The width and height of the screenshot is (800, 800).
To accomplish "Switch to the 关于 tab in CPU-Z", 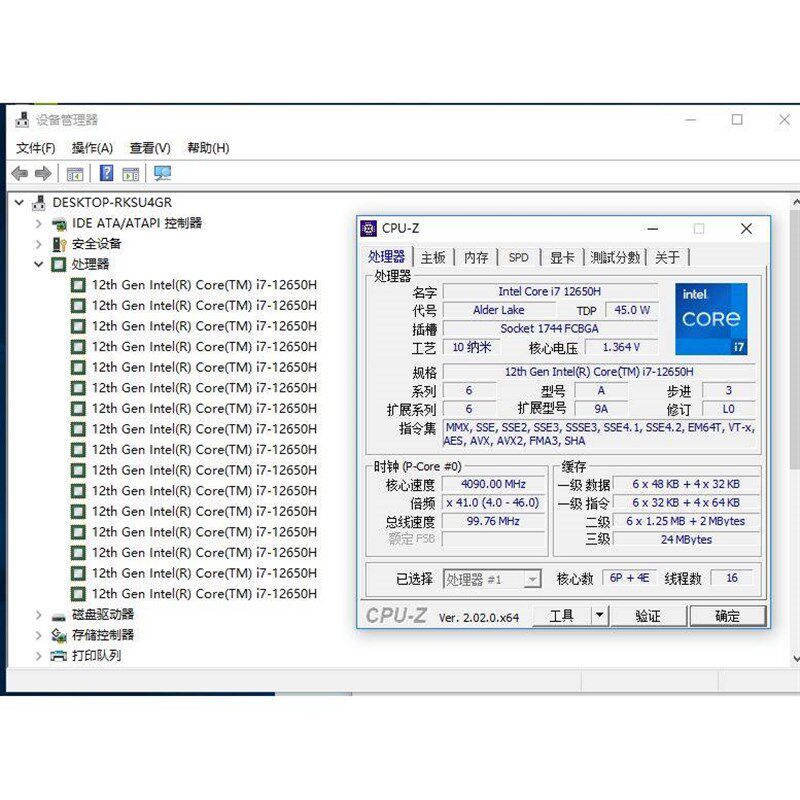I will click(667, 258).
